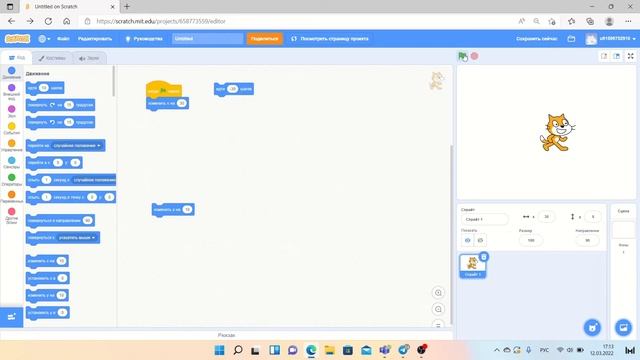
Task: Open the My Stuff folder icon
Action: 571,39
